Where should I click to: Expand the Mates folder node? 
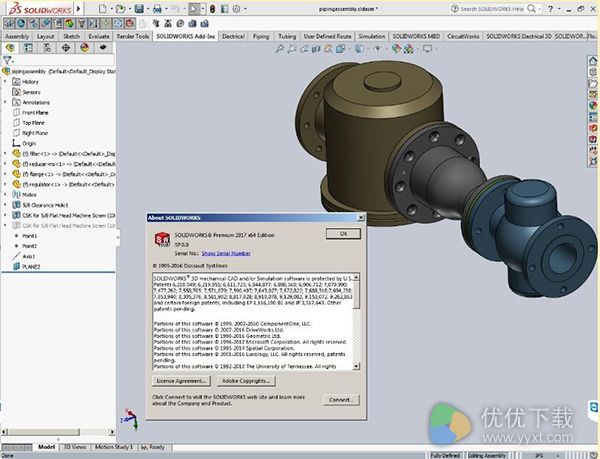5,195
